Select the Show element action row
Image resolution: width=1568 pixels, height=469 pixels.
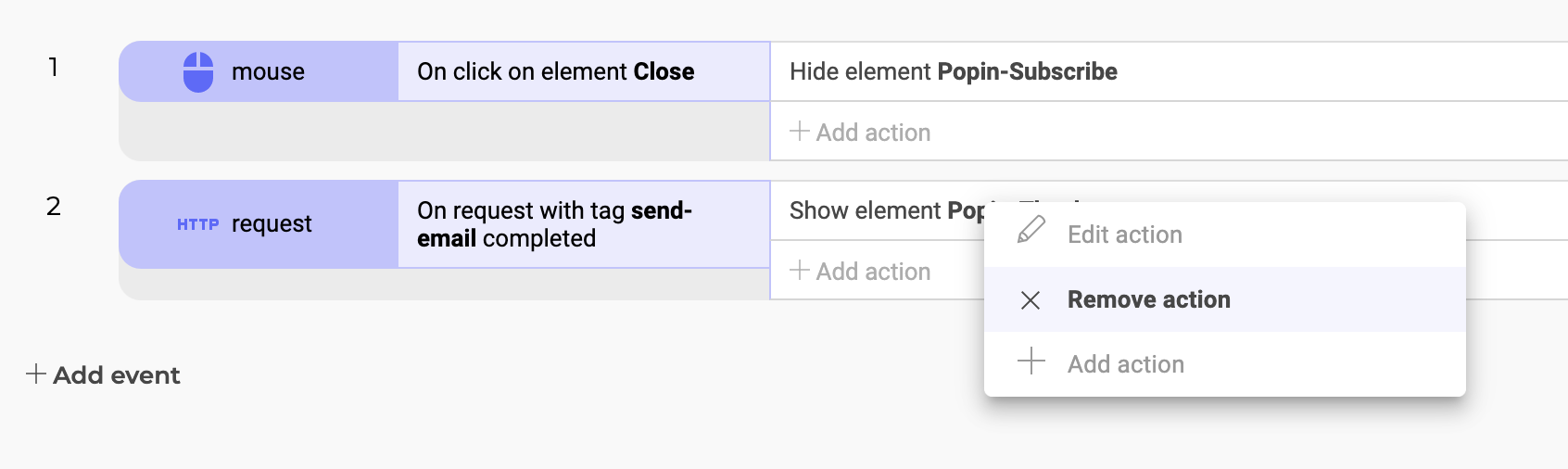tap(877, 210)
